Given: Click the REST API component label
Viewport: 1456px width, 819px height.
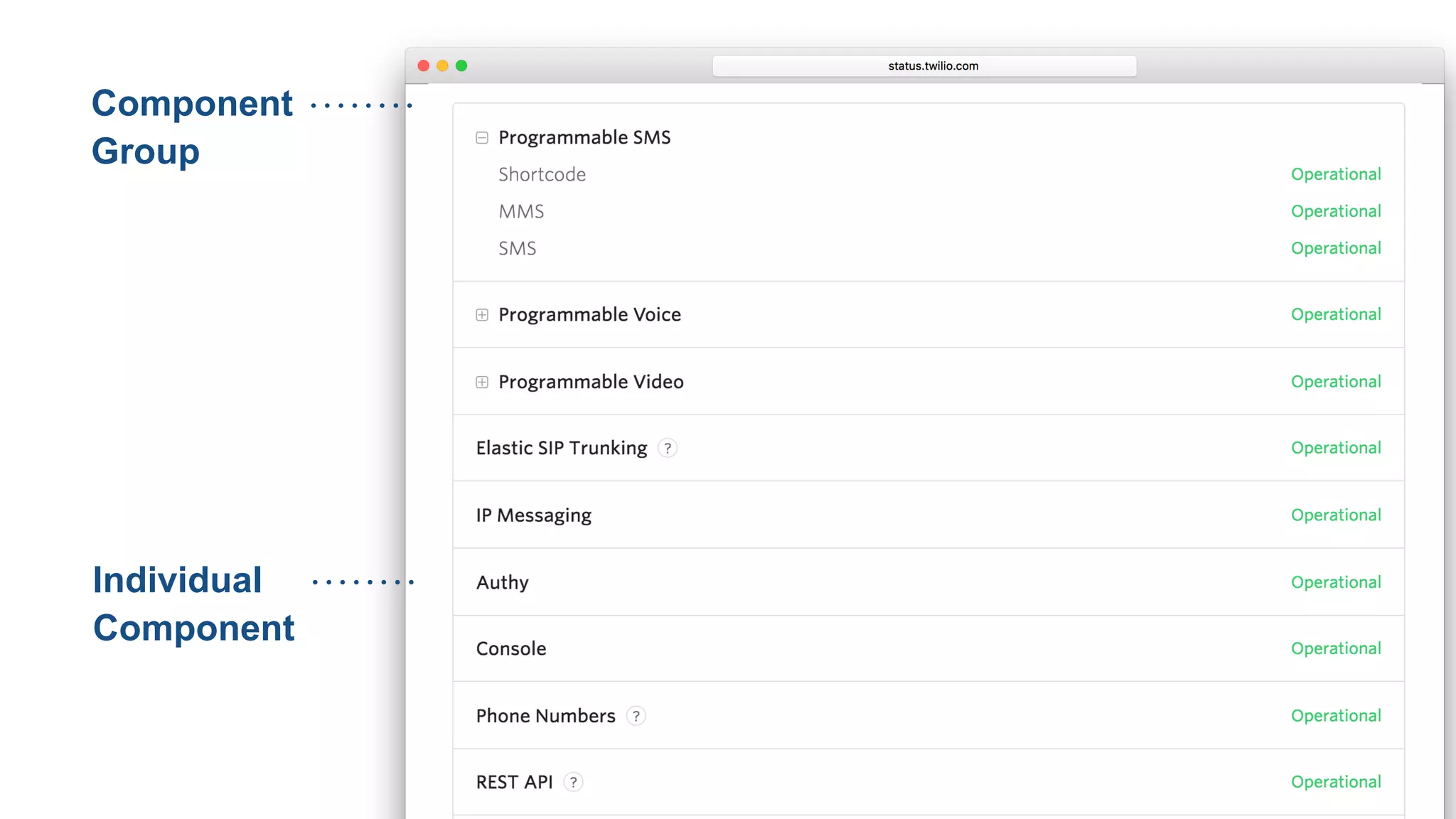Looking at the screenshot, I should 514,782.
